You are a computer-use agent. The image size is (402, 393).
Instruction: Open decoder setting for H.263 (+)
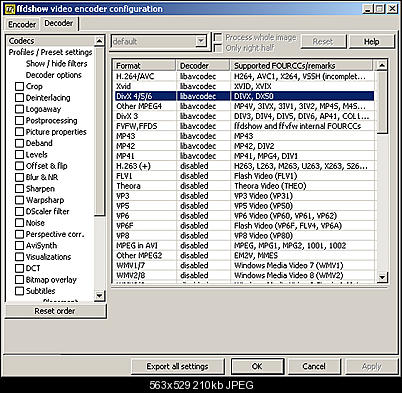203,166
